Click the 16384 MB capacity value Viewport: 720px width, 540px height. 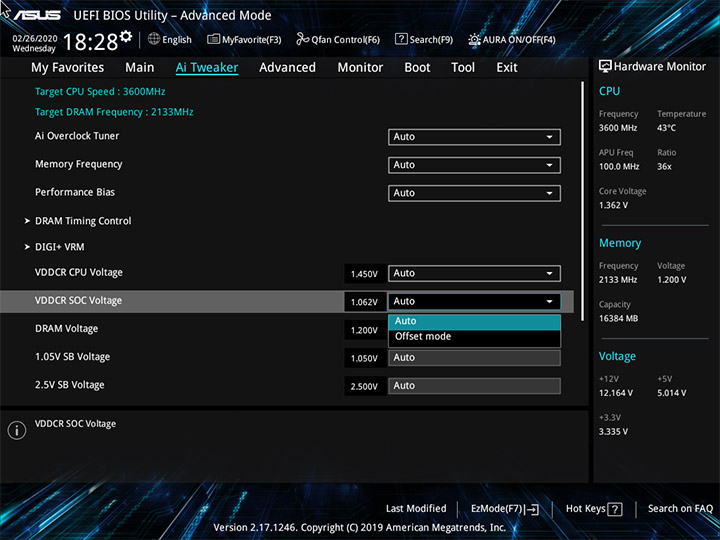click(619, 318)
